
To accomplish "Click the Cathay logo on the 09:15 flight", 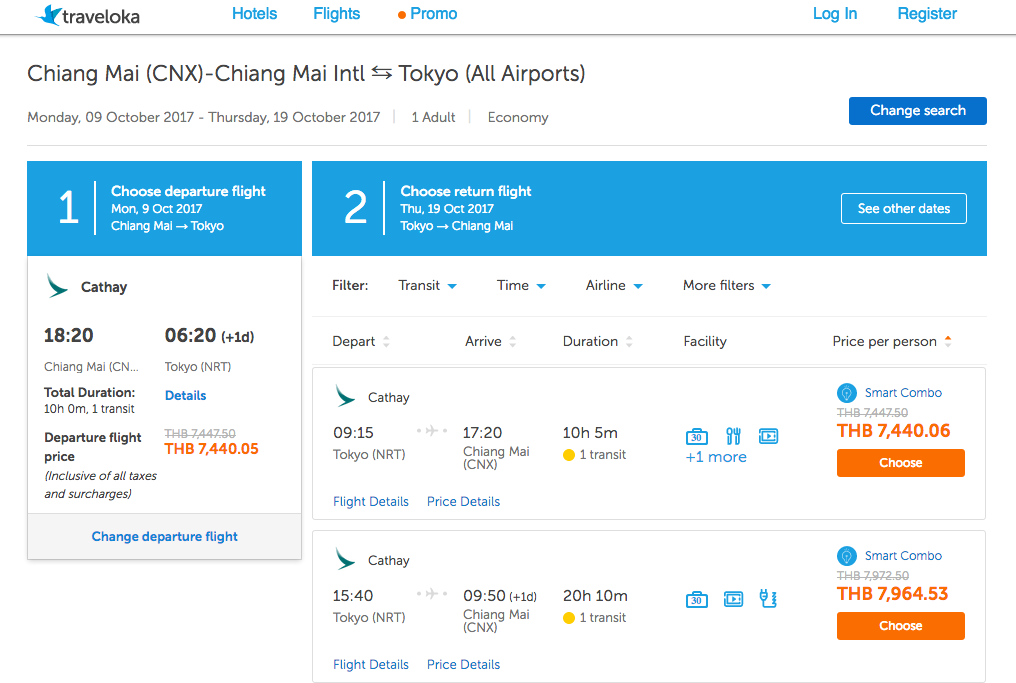I will (345, 396).
